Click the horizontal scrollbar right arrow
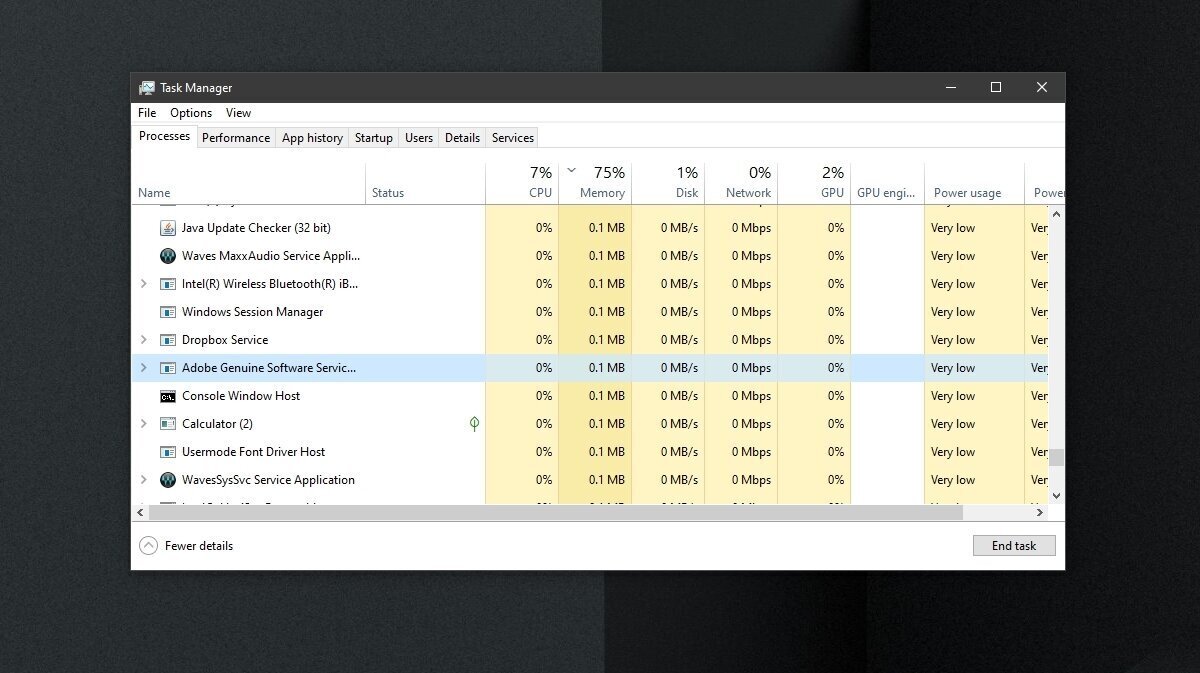Image resolution: width=1200 pixels, height=673 pixels. (1039, 513)
